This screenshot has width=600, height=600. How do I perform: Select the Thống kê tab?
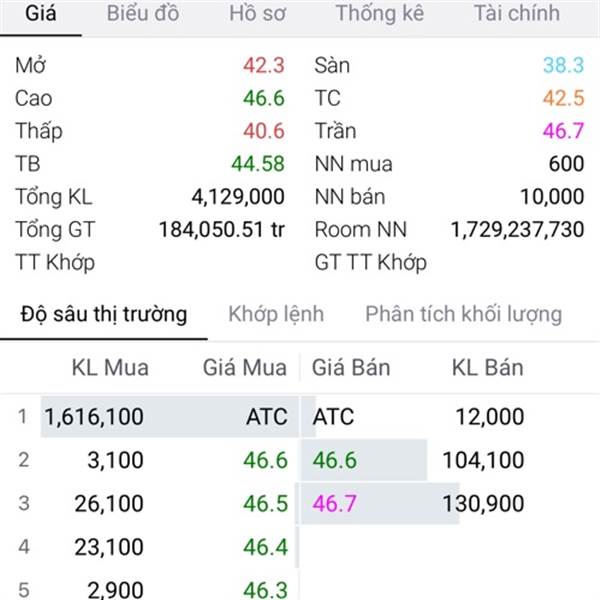click(x=380, y=13)
